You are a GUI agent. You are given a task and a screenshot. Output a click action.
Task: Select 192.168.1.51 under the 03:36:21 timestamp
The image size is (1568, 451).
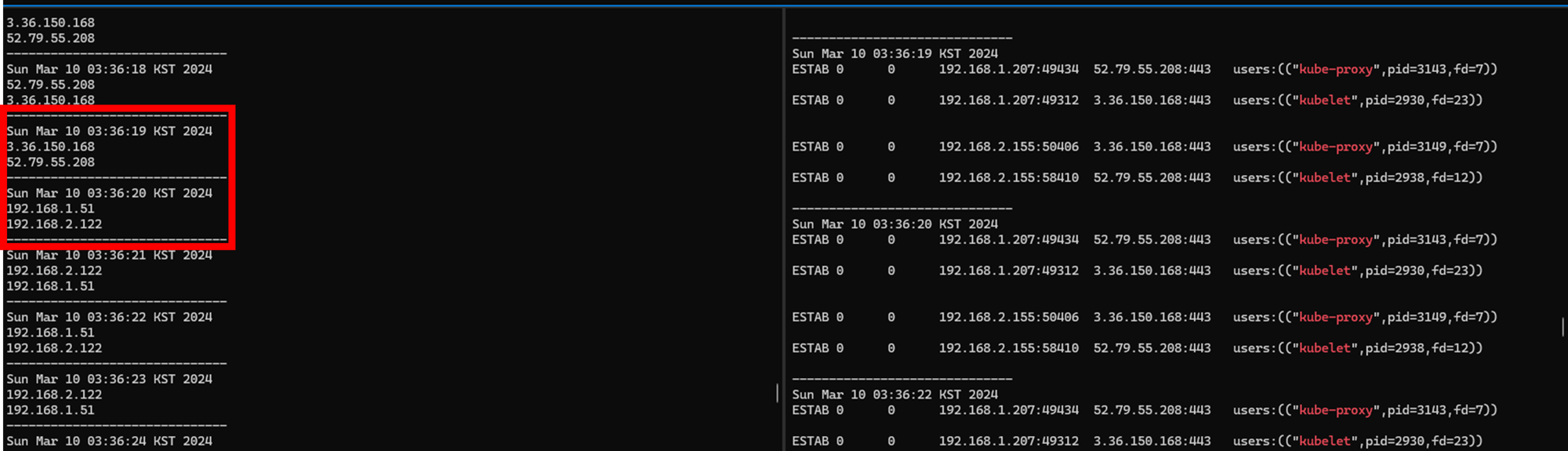click(x=50, y=286)
